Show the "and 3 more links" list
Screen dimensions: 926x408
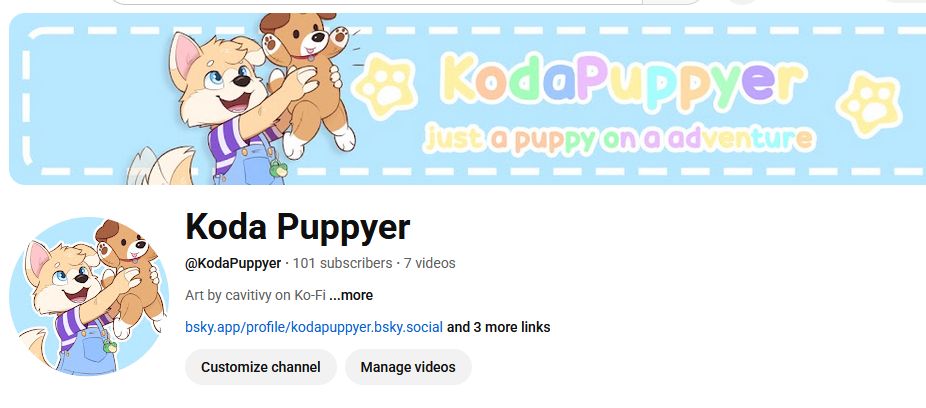[x=498, y=327]
